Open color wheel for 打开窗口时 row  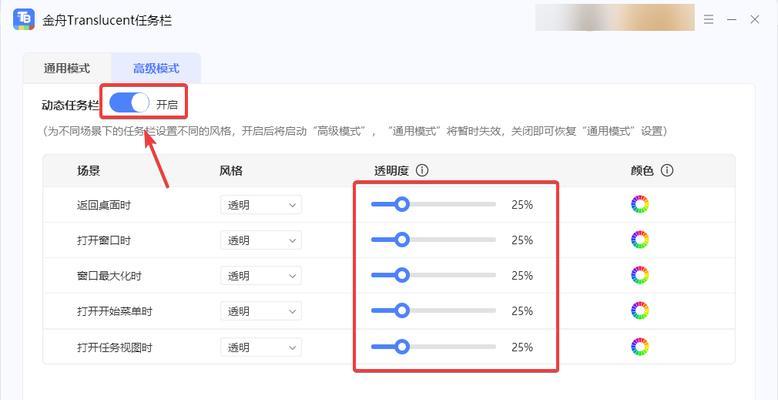click(640, 240)
